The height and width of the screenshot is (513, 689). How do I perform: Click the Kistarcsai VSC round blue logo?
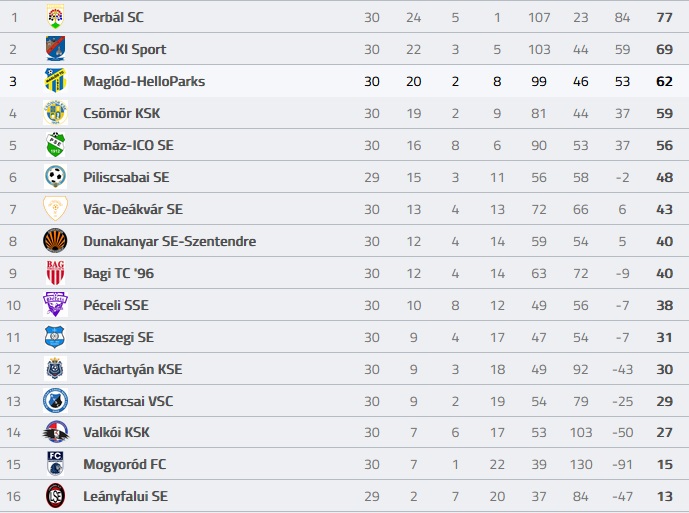click(55, 401)
